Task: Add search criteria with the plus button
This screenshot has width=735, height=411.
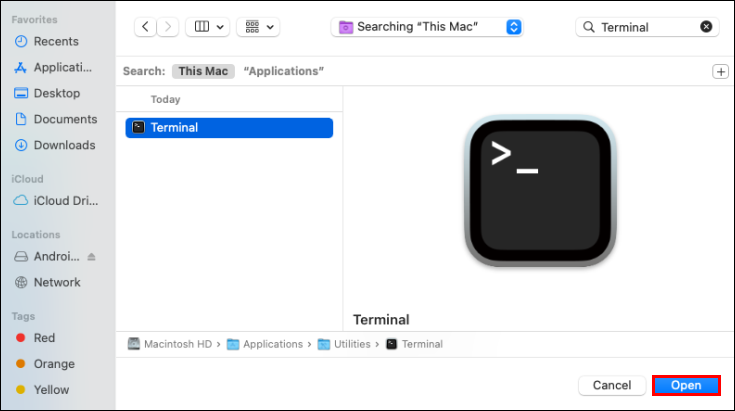Action: pyautogui.click(x=720, y=72)
